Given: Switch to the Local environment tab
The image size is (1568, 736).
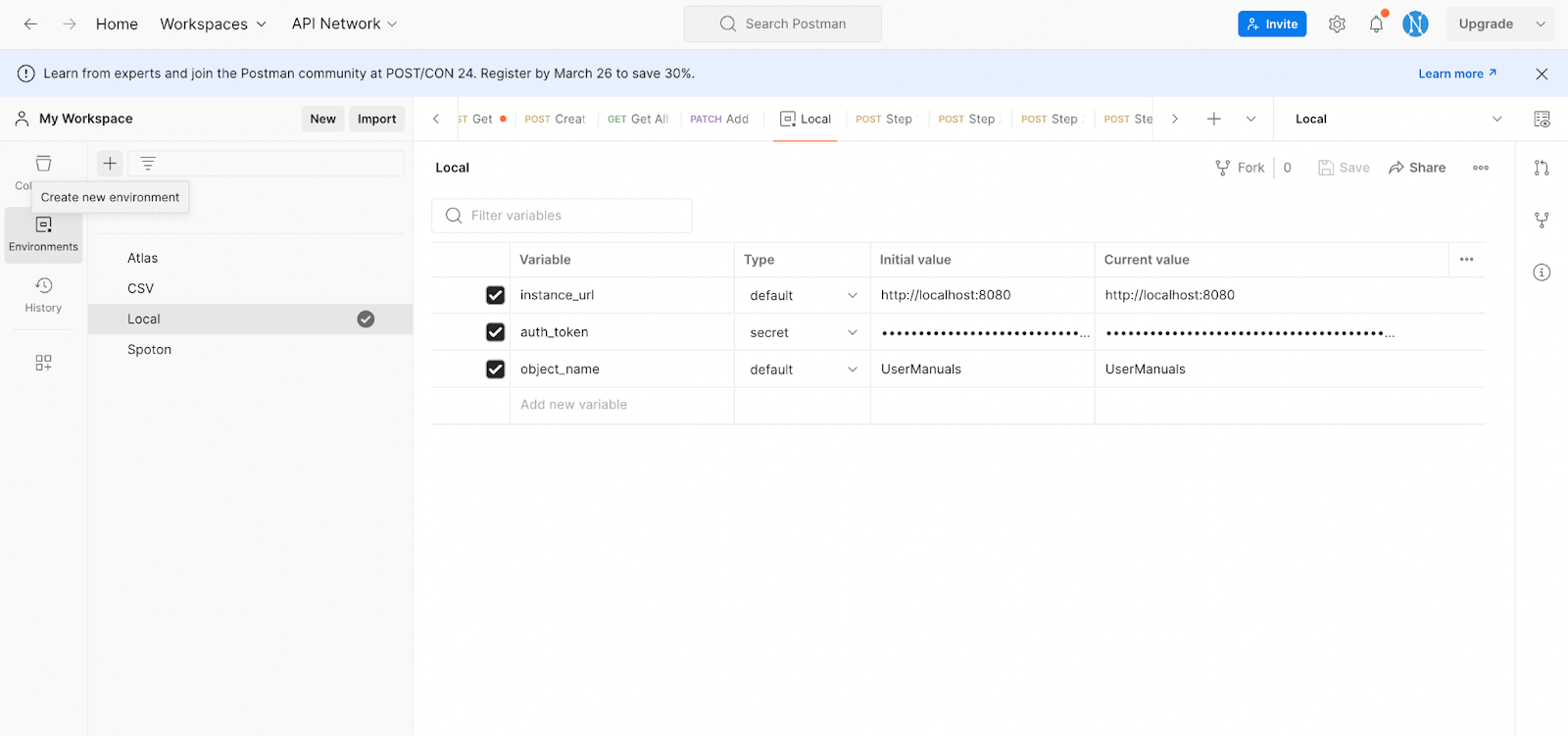Looking at the screenshot, I should [x=806, y=119].
